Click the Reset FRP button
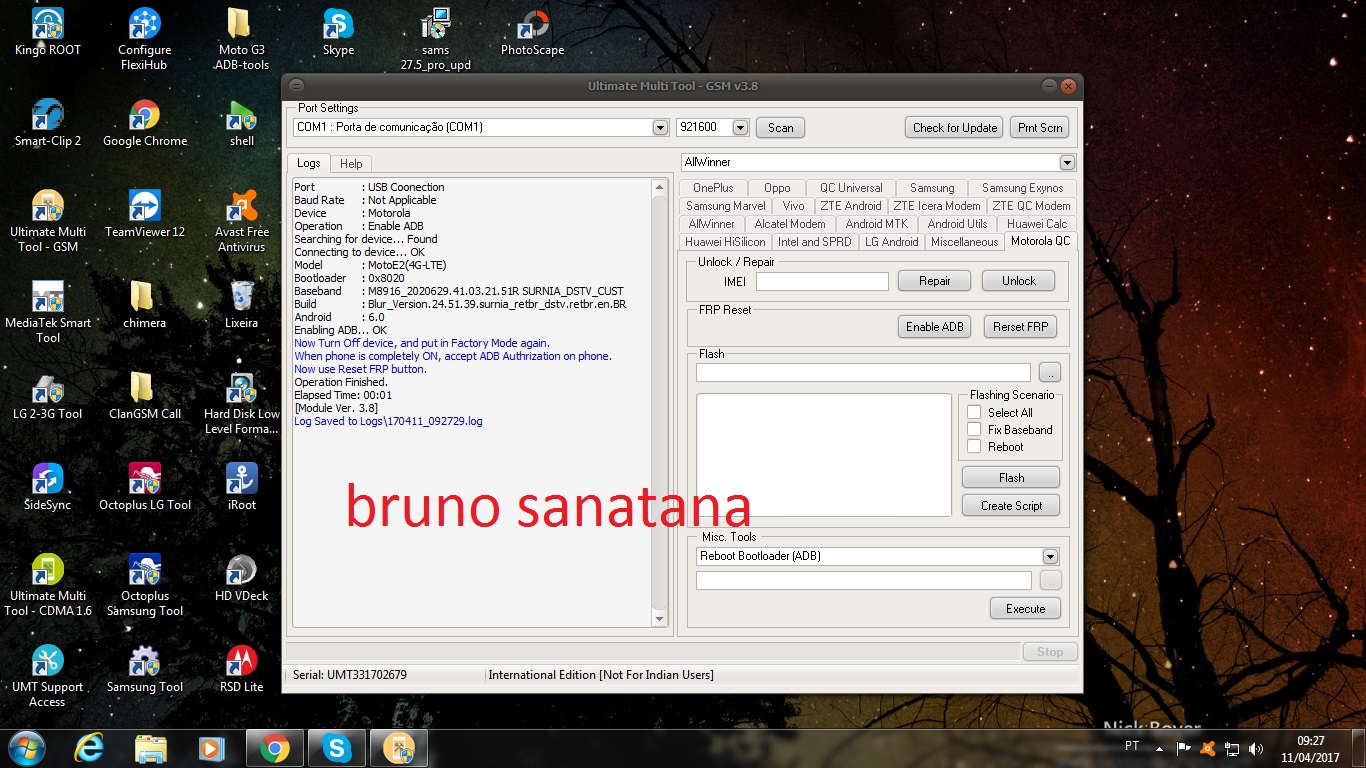This screenshot has width=1366, height=768. [1020, 327]
